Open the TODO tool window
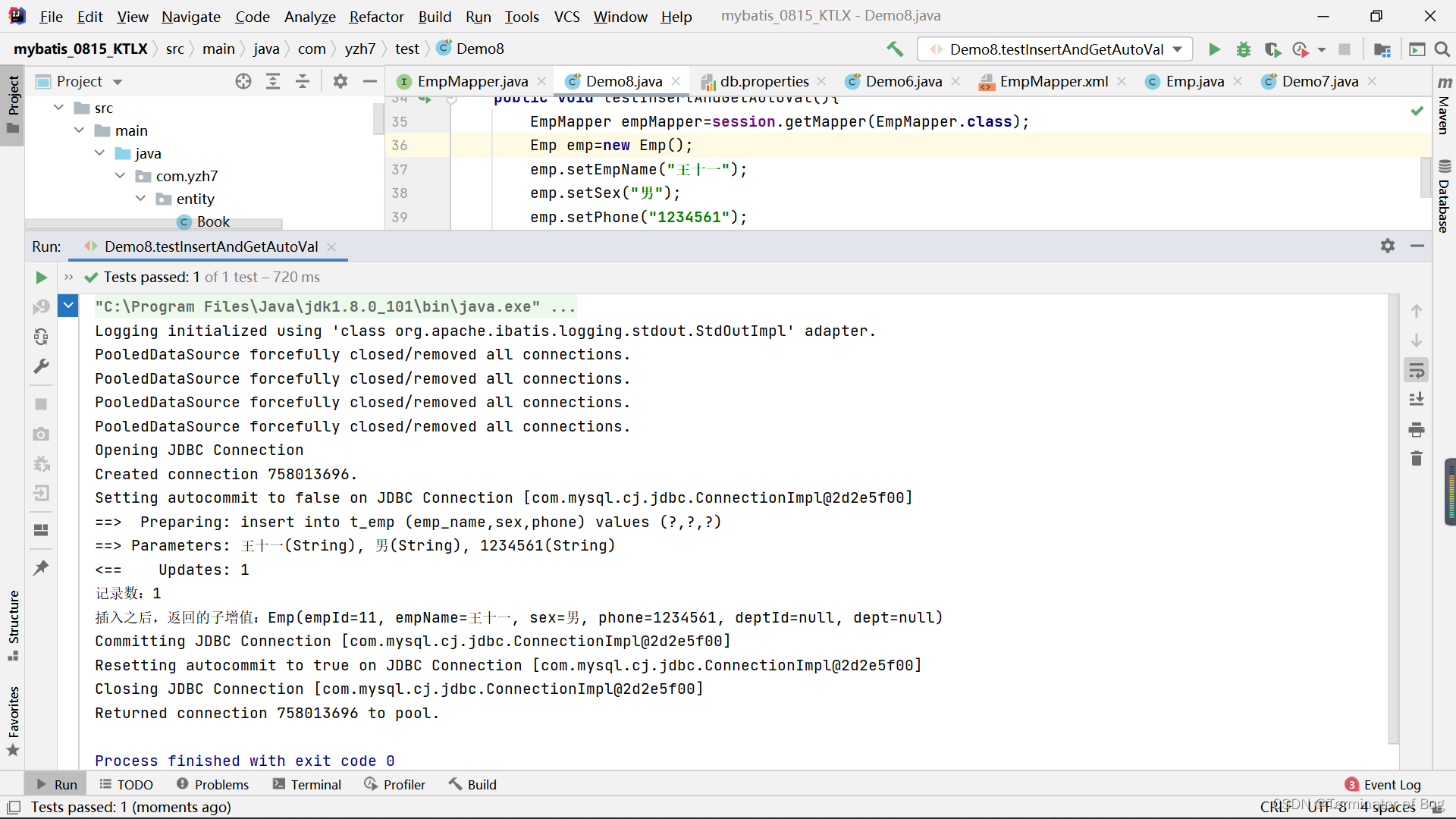Screen dimensions: 1456x819 [x=127, y=784]
